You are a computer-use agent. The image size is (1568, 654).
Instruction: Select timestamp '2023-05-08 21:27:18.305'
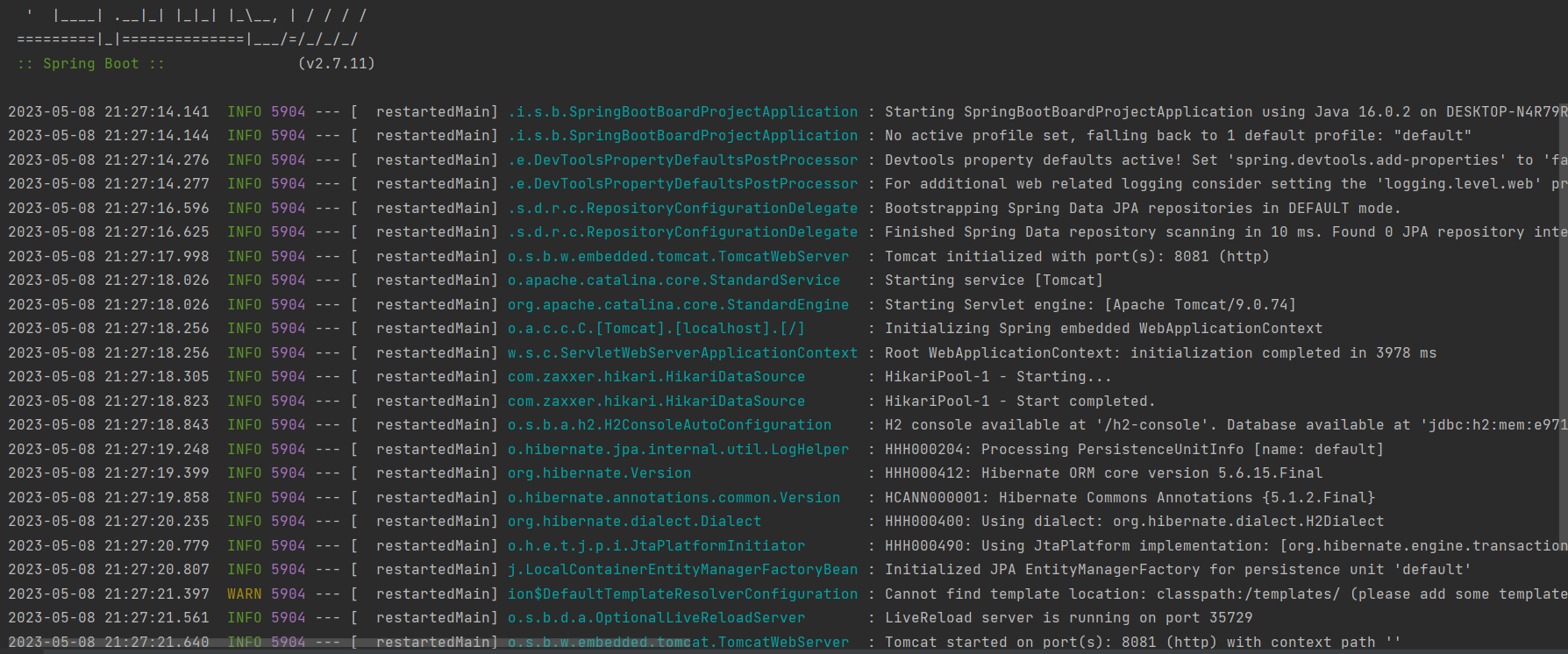coord(109,376)
